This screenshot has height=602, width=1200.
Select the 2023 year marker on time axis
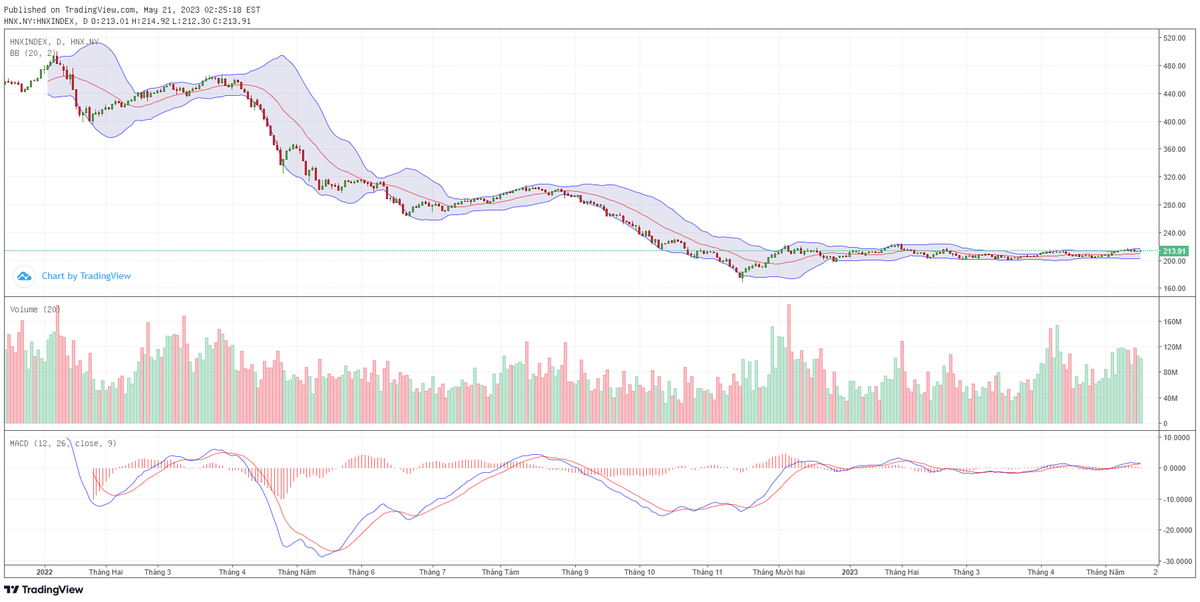[x=849, y=572]
